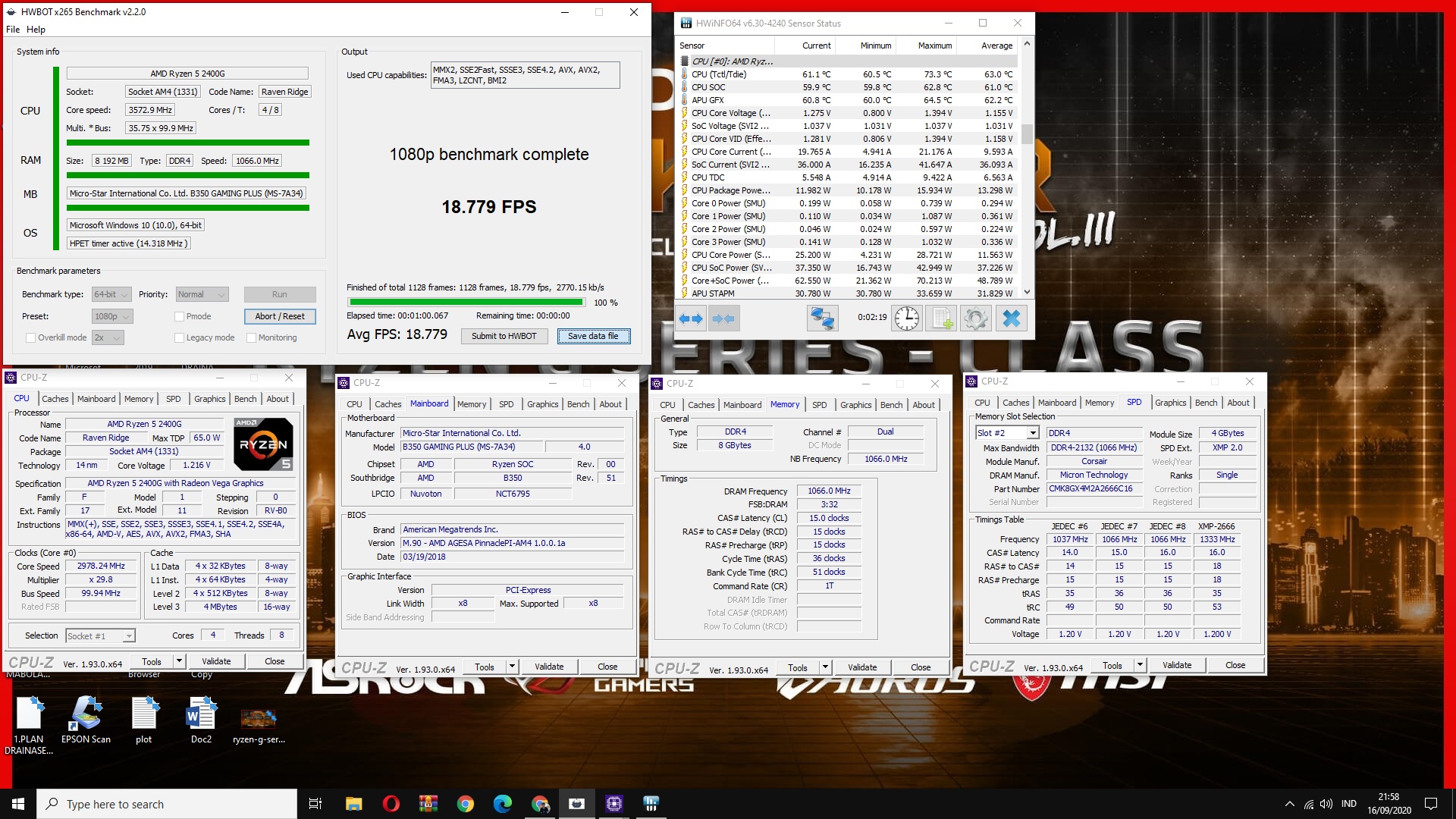This screenshot has width=1456, height=819.
Task: Click HWiNFO vertical scrollbar thumb
Action: tap(1027, 133)
